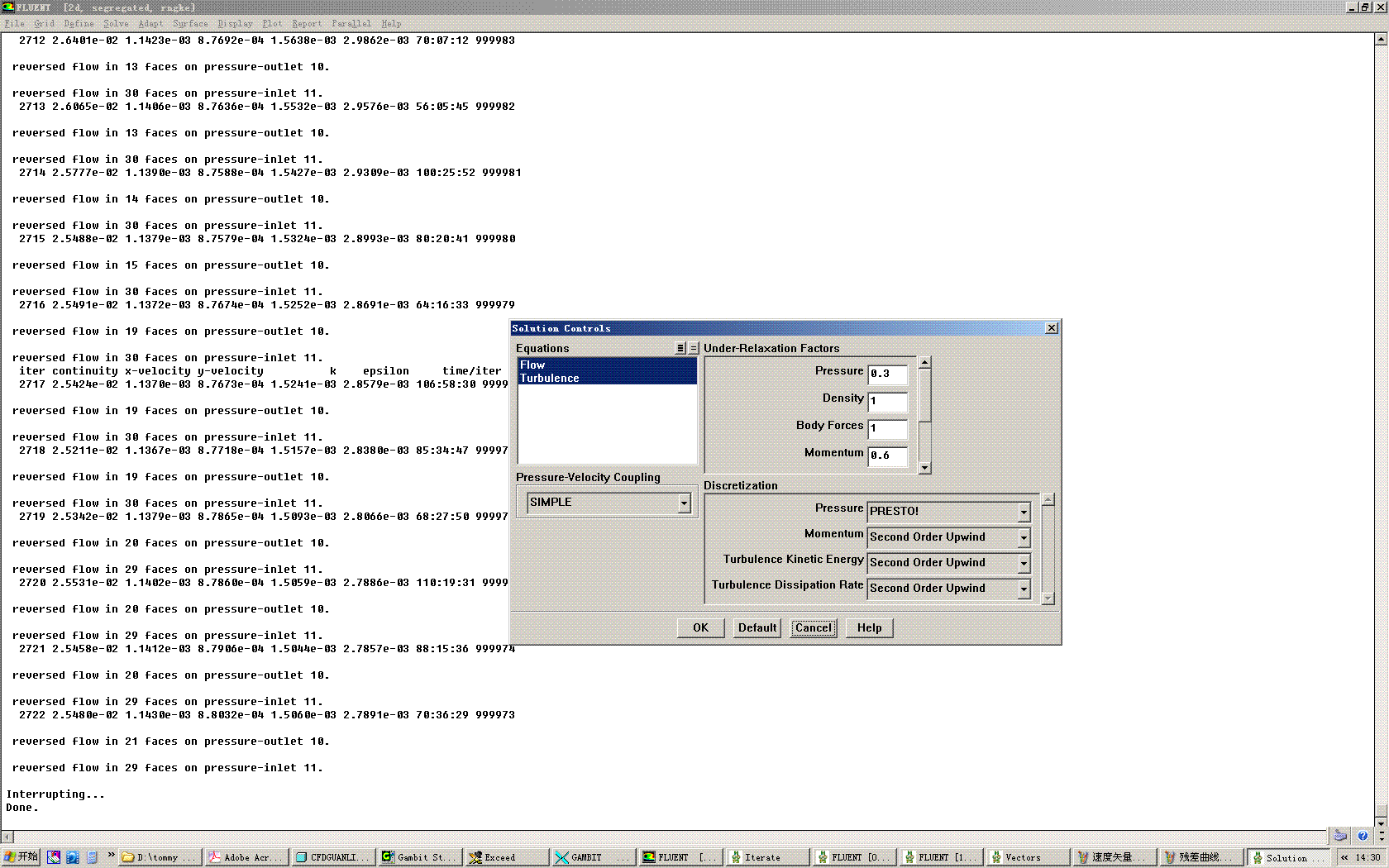Click the Default button
Viewport: 1389px width, 868px height.
click(x=757, y=627)
